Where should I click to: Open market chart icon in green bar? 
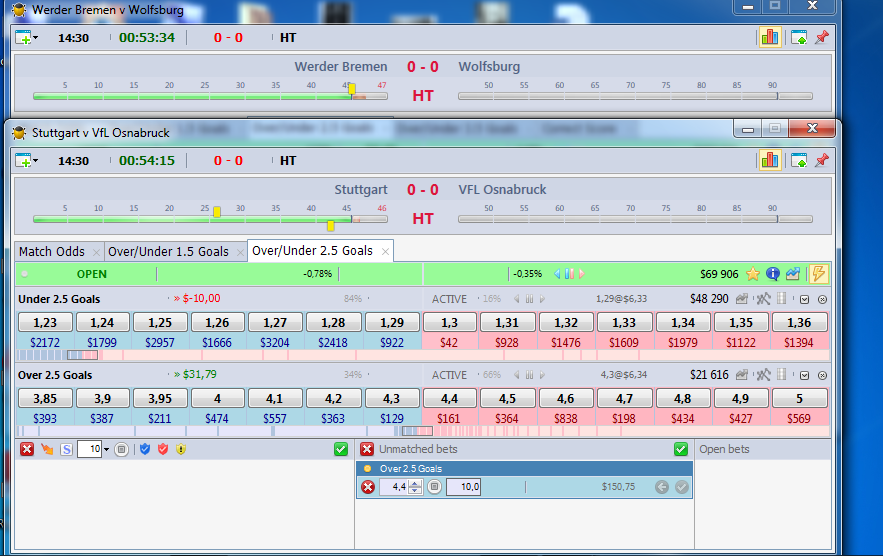(x=793, y=274)
